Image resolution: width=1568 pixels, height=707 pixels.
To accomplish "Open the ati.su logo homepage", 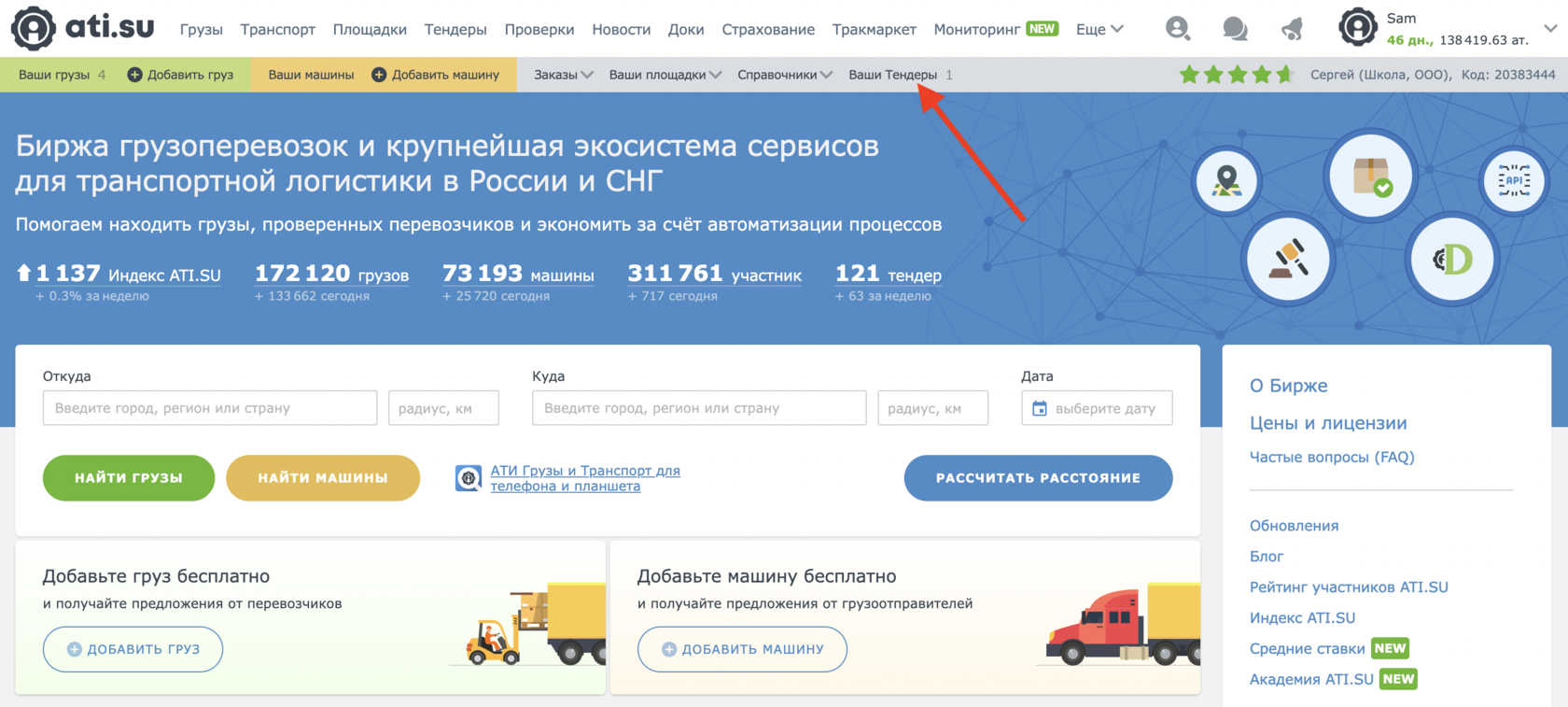I will coord(83,28).
